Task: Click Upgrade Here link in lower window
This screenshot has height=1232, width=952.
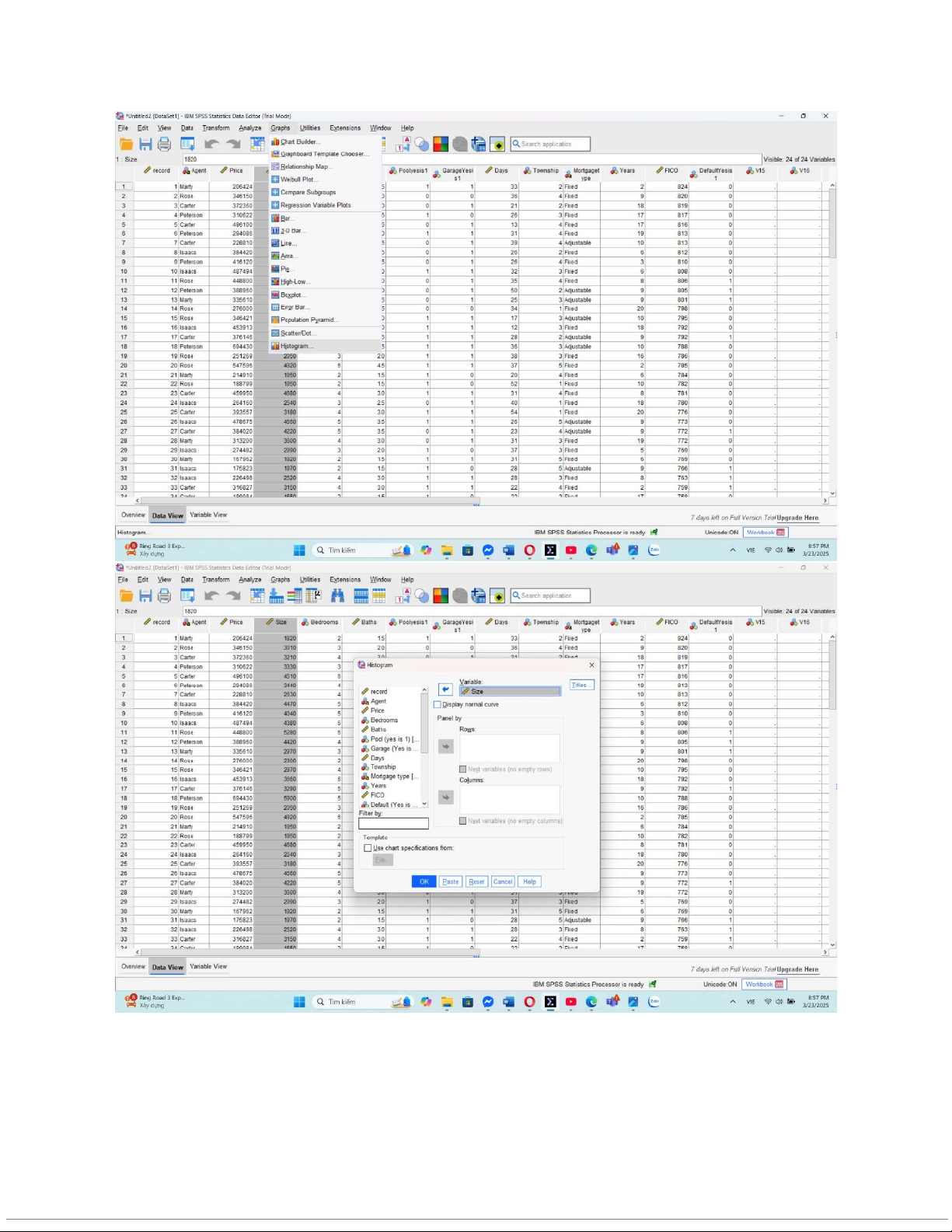Action: tap(797, 969)
